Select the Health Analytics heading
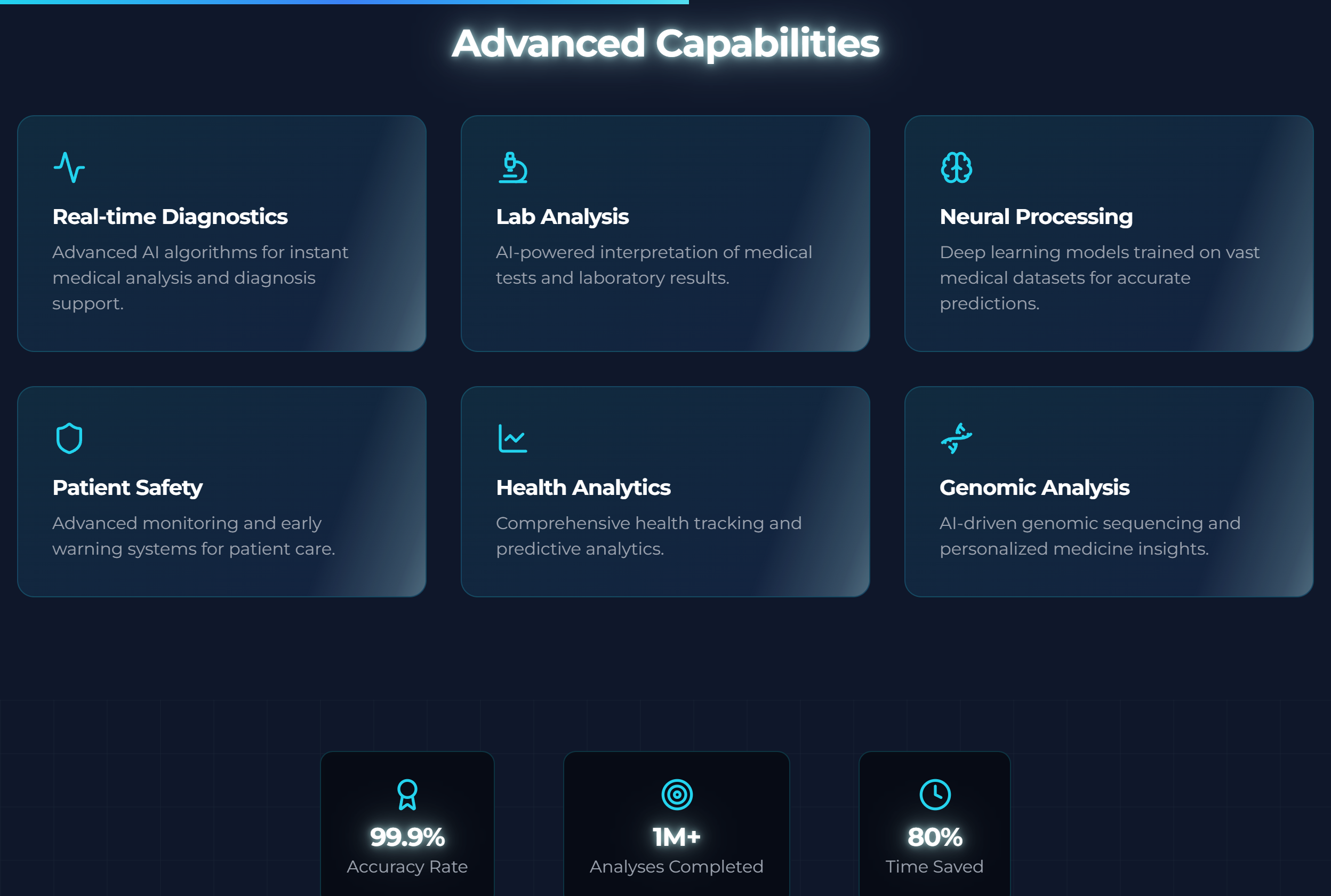Viewport: 1331px width, 896px height. (583, 487)
